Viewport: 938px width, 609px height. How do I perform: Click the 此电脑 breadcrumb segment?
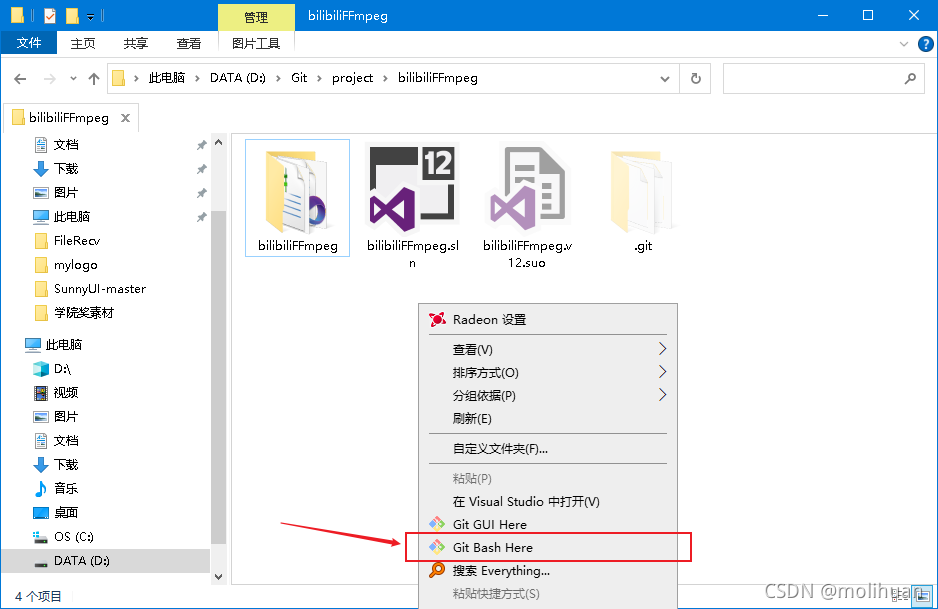pos(167,78)
